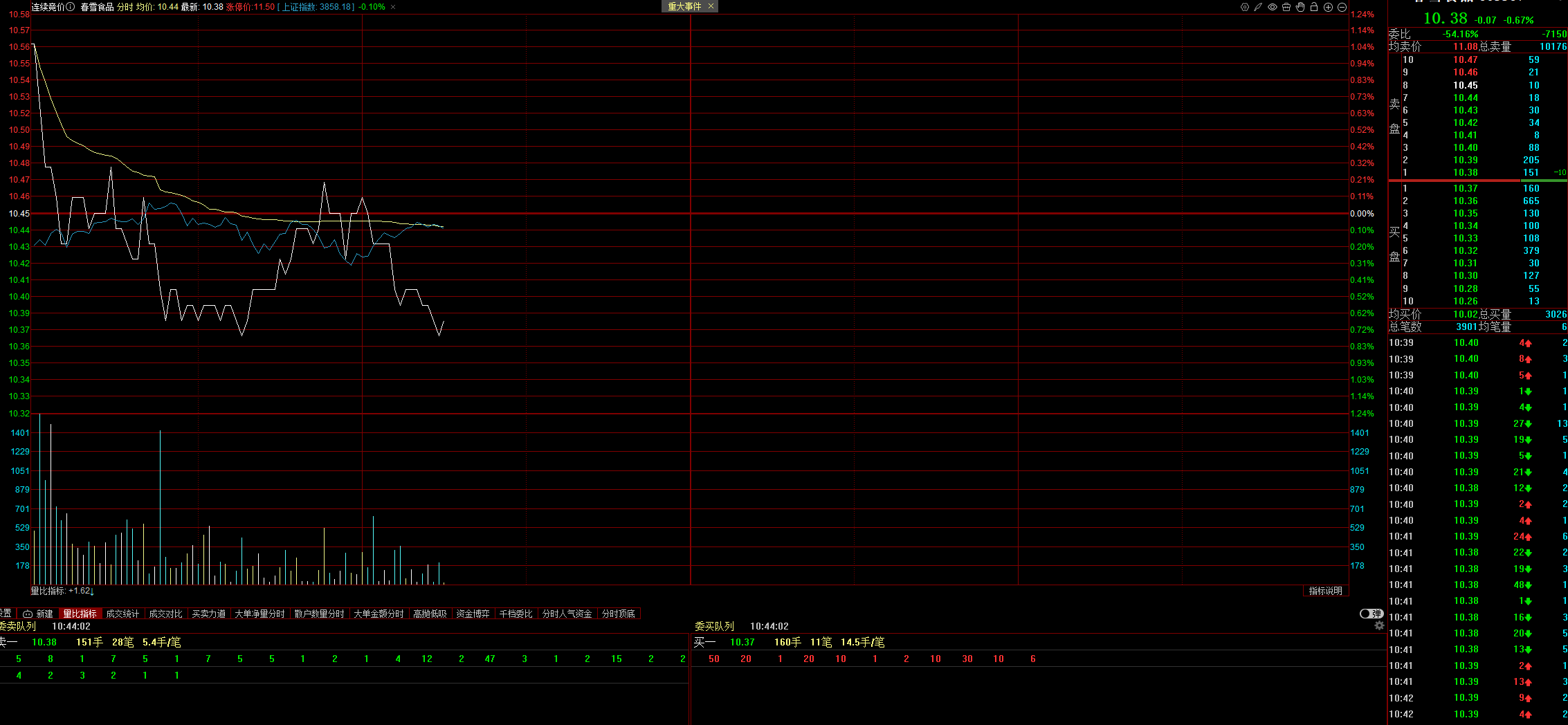Select the 千档委比 tab
Image resolution: width=1568 pixels, height=725 pixels.
[516, 614]
